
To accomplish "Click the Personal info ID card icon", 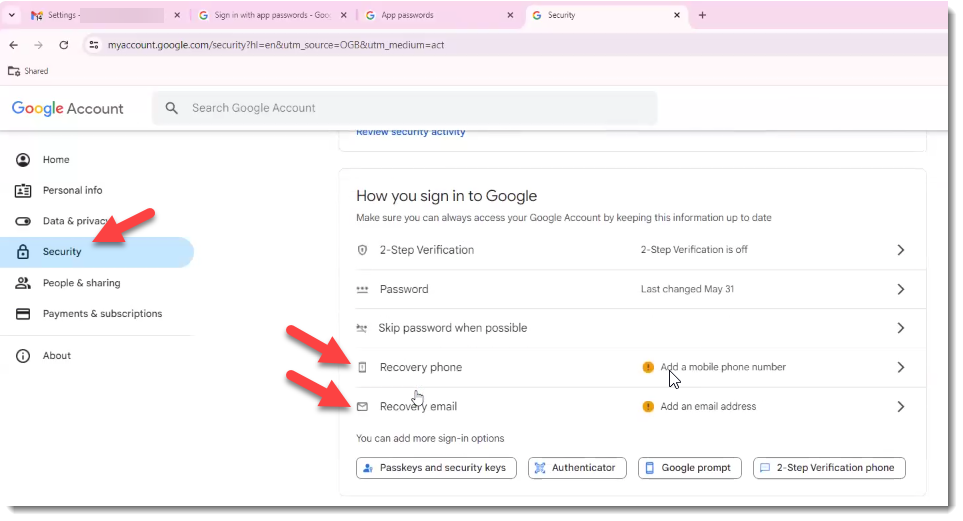I will [23, 190].
